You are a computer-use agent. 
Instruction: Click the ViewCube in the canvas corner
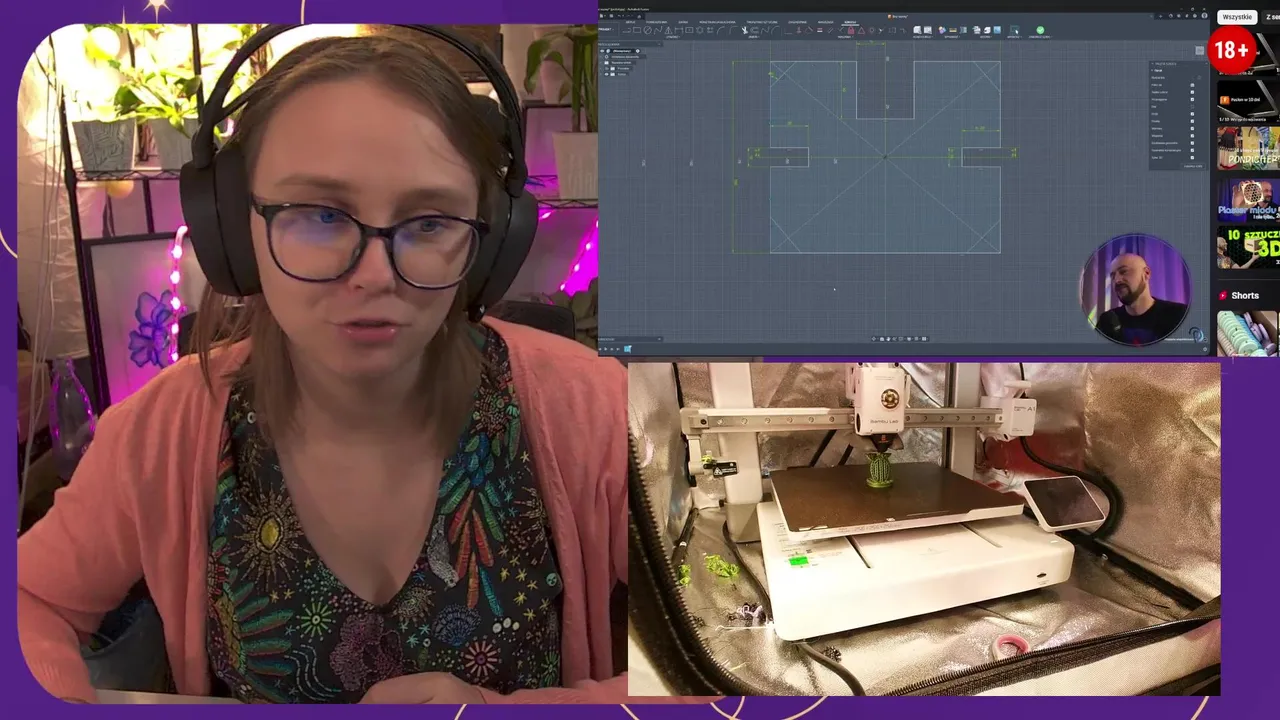click(1200, 52)
